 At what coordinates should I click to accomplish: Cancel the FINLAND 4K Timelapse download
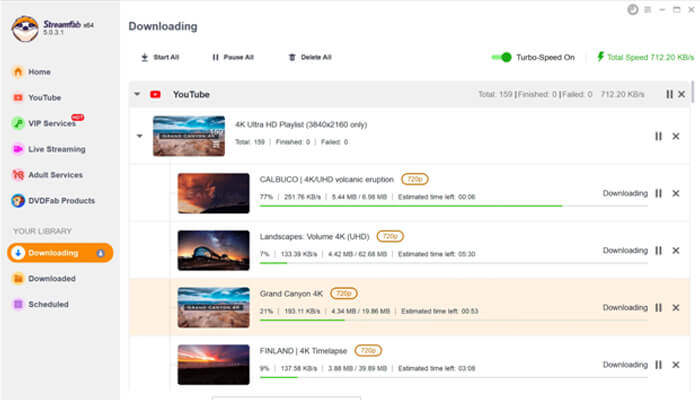pos(677,365)
